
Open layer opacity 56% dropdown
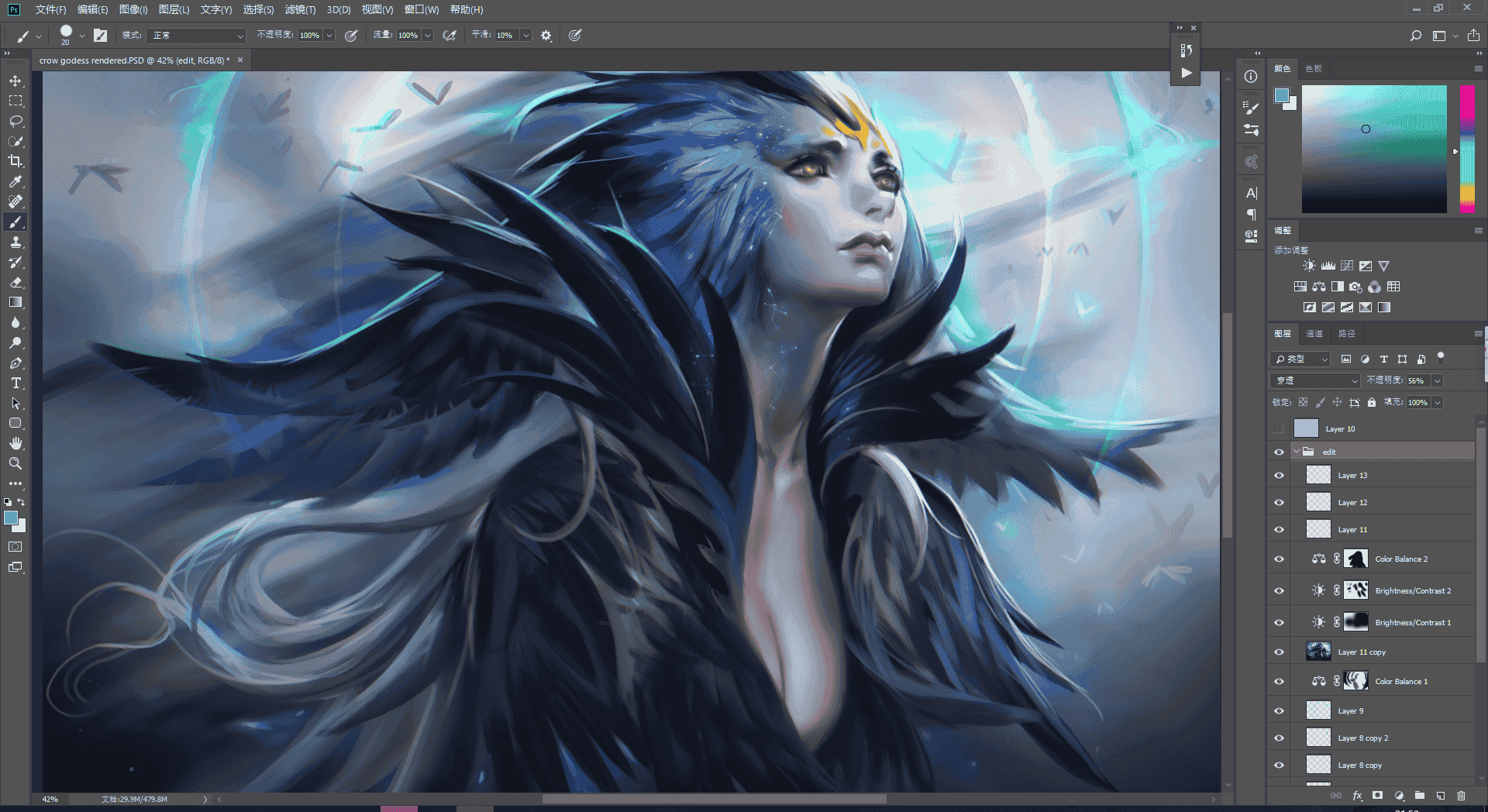[x=1438, y=380]
